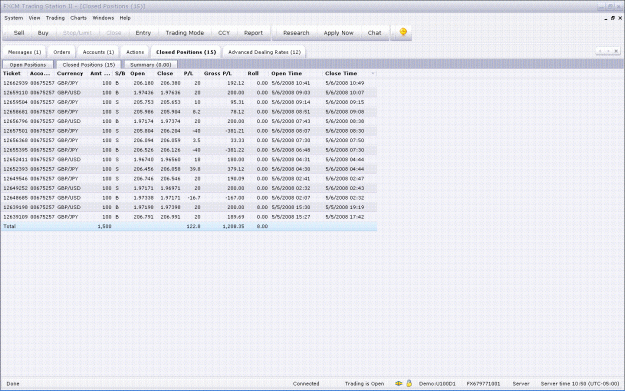Open the System menu

coord(14,18)
